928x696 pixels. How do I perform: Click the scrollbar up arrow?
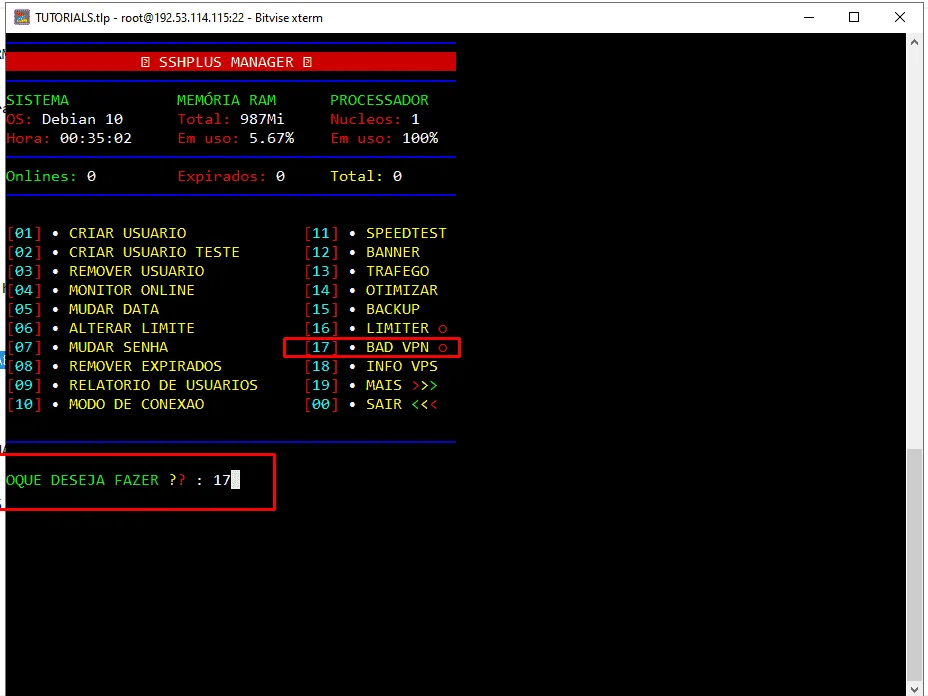coord(914,42)
